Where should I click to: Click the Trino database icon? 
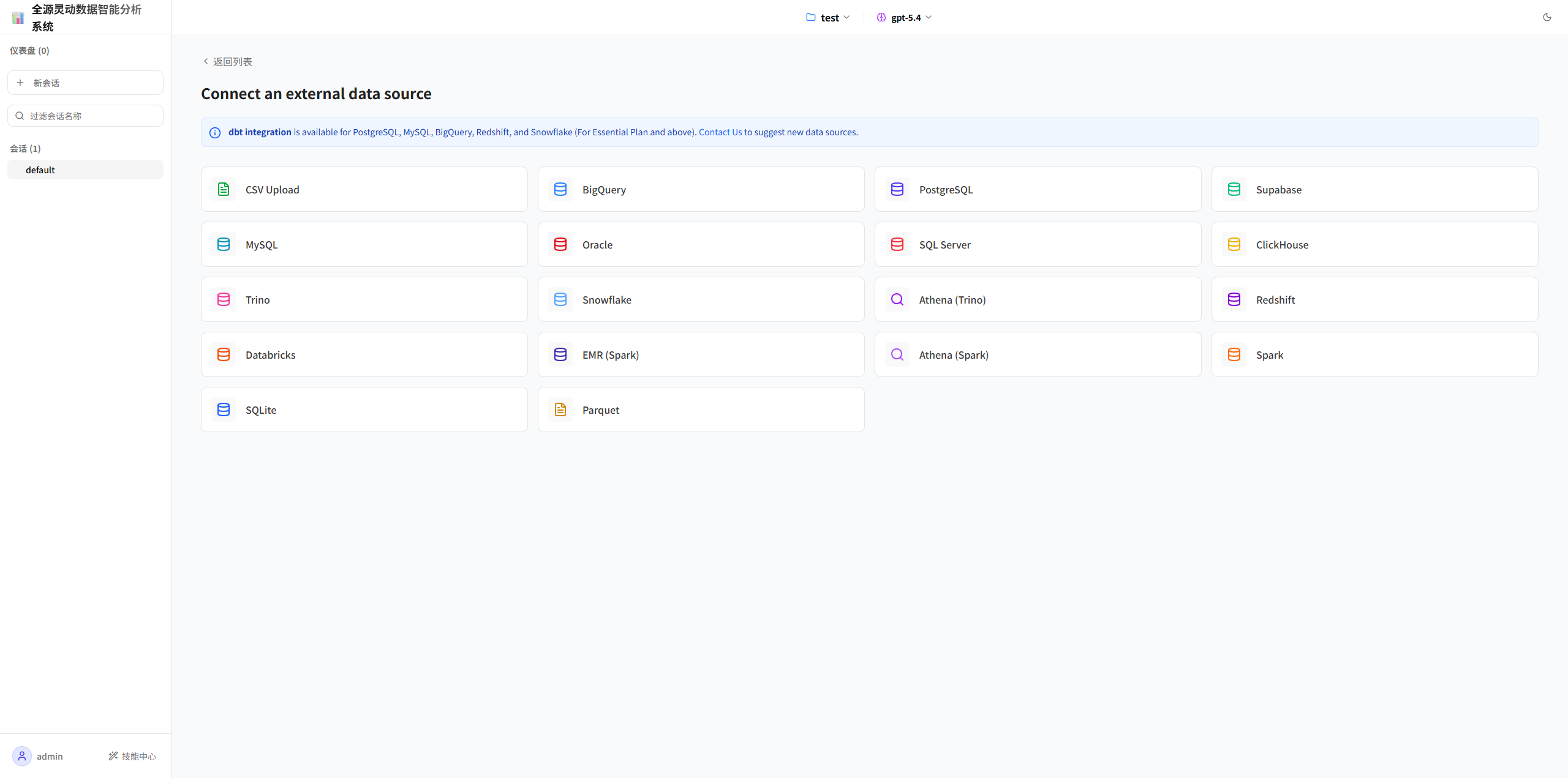click(224, 299)
